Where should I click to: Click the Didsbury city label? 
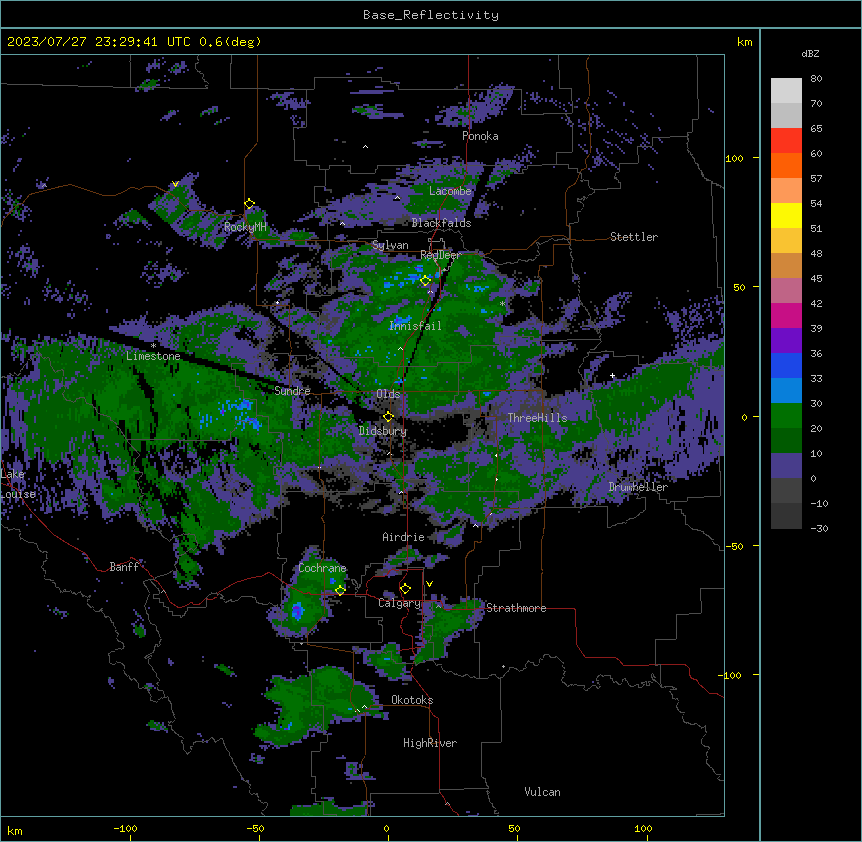click(x=383, y=430)
